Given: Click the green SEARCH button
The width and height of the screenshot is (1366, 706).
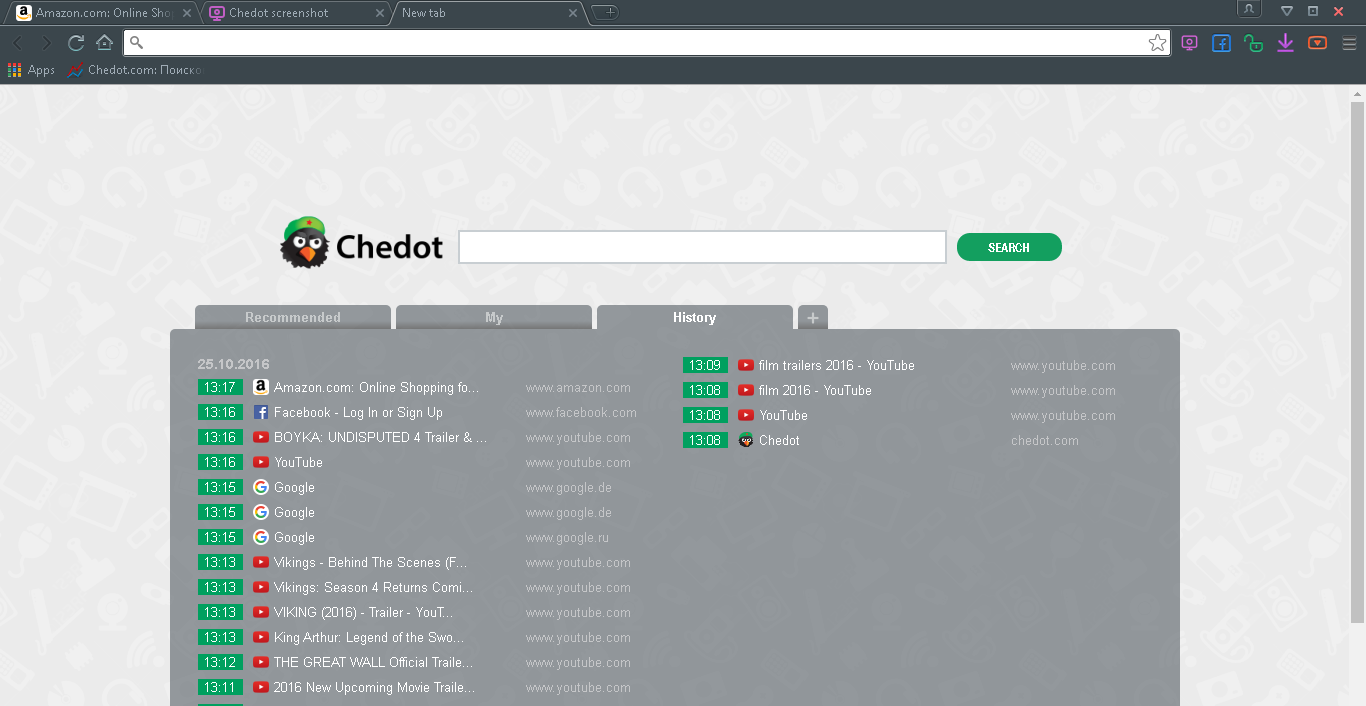Looking at the screenshot, I should pyautogui.click(x=1009, y=247).
